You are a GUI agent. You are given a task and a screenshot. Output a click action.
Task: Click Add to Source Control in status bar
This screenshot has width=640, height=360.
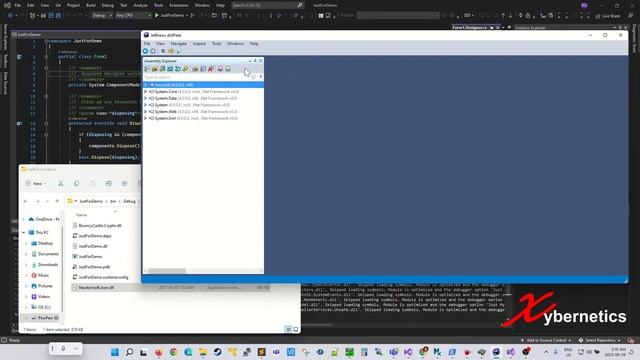point(546,340)
